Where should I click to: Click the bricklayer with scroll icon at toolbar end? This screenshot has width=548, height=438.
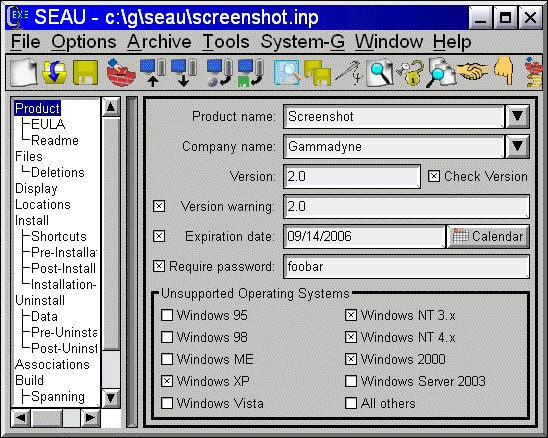[534, 72]
